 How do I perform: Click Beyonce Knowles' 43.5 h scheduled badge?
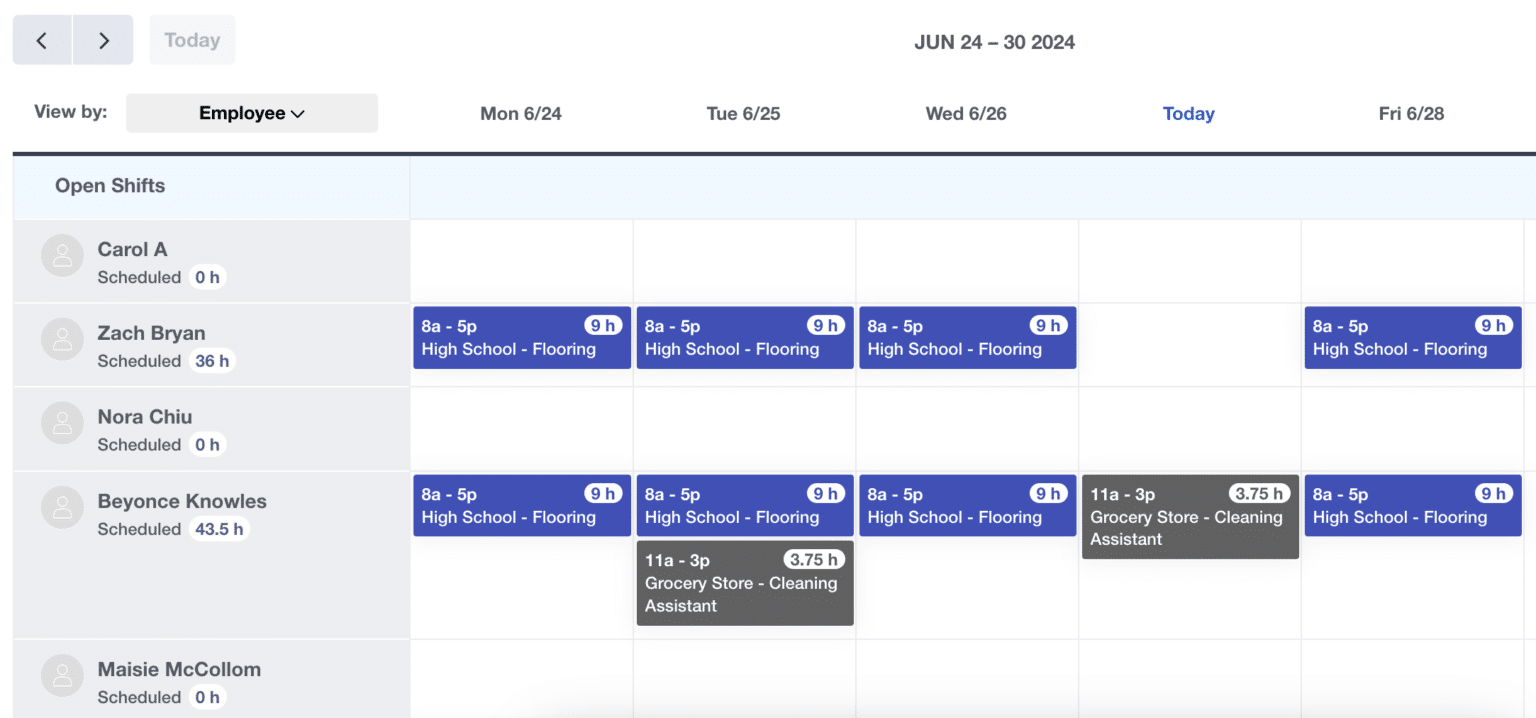click(218, 529)
